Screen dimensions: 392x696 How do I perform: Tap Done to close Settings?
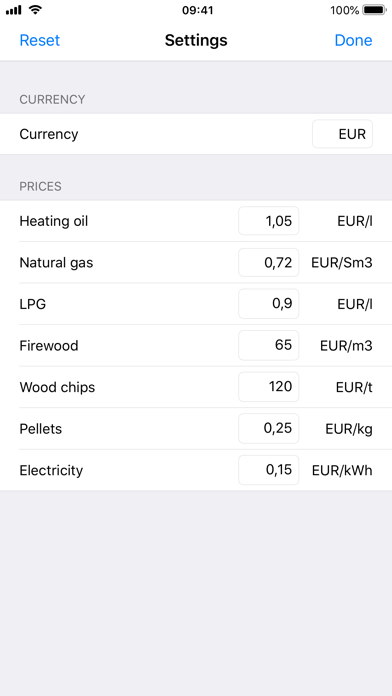click(353, 40)
